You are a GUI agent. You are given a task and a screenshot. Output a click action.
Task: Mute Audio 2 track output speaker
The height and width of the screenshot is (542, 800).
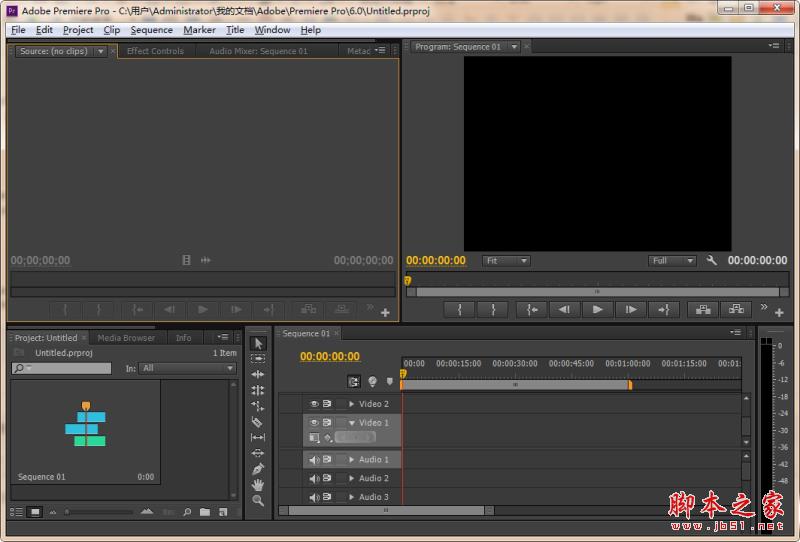(314, 478)
